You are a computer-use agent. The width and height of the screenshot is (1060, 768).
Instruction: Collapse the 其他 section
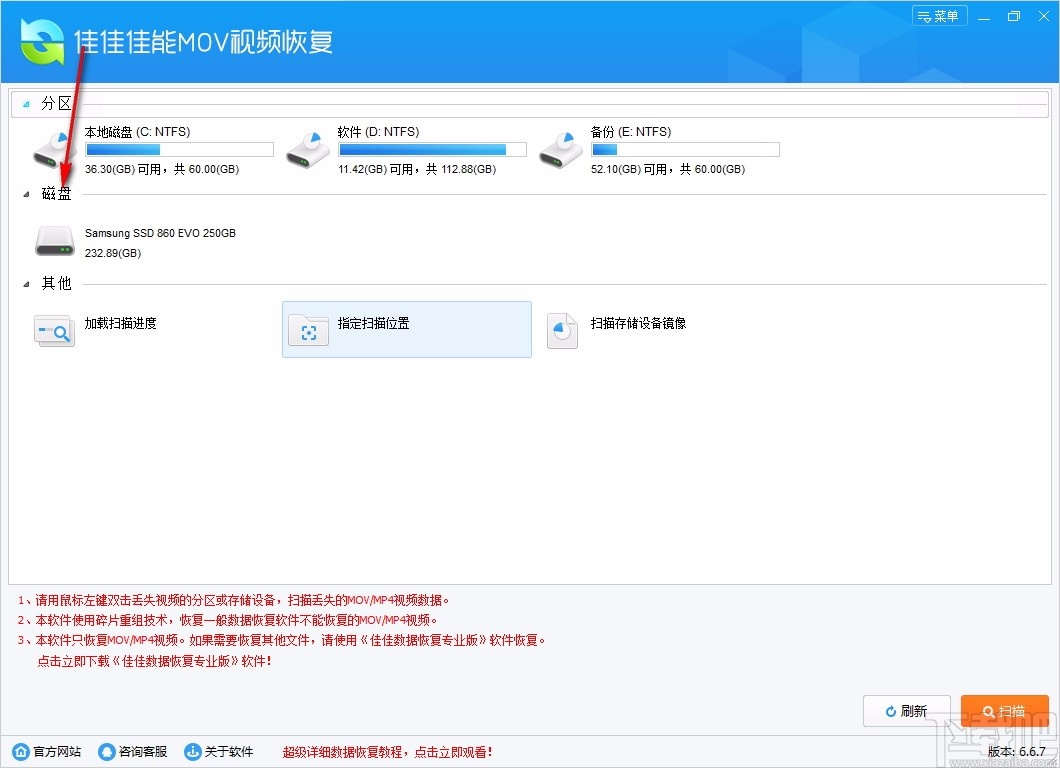click(x=24, y=283)
